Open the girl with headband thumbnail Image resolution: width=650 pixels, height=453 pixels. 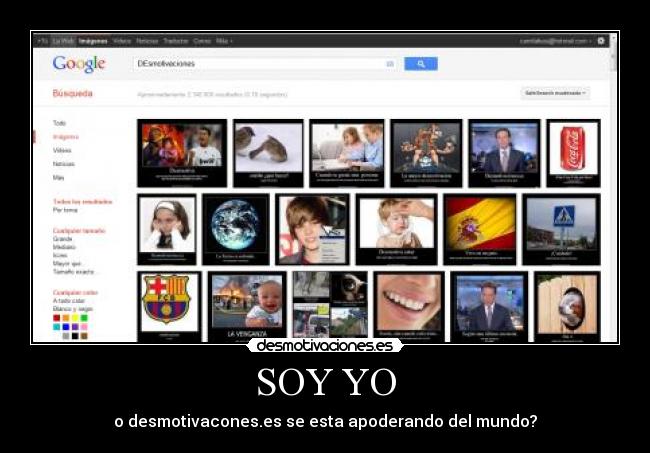click(167, 230)
